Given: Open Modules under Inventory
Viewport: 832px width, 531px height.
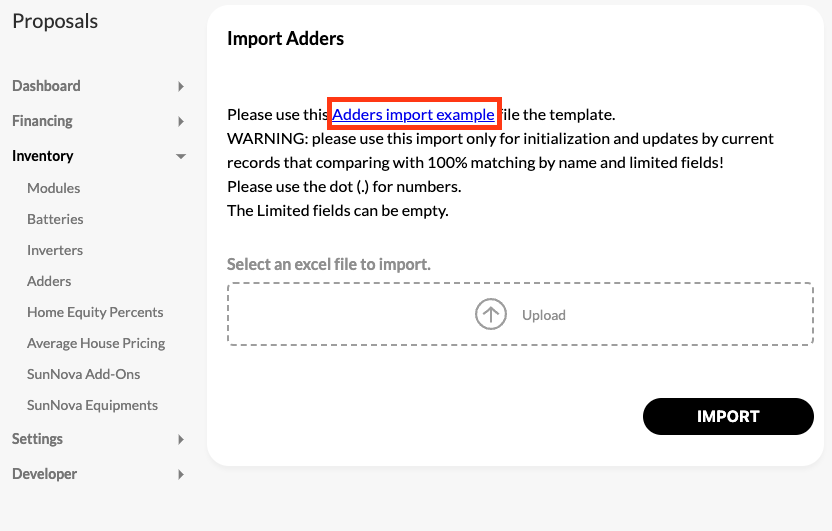Looking at the screenshot, I should 54,188.
